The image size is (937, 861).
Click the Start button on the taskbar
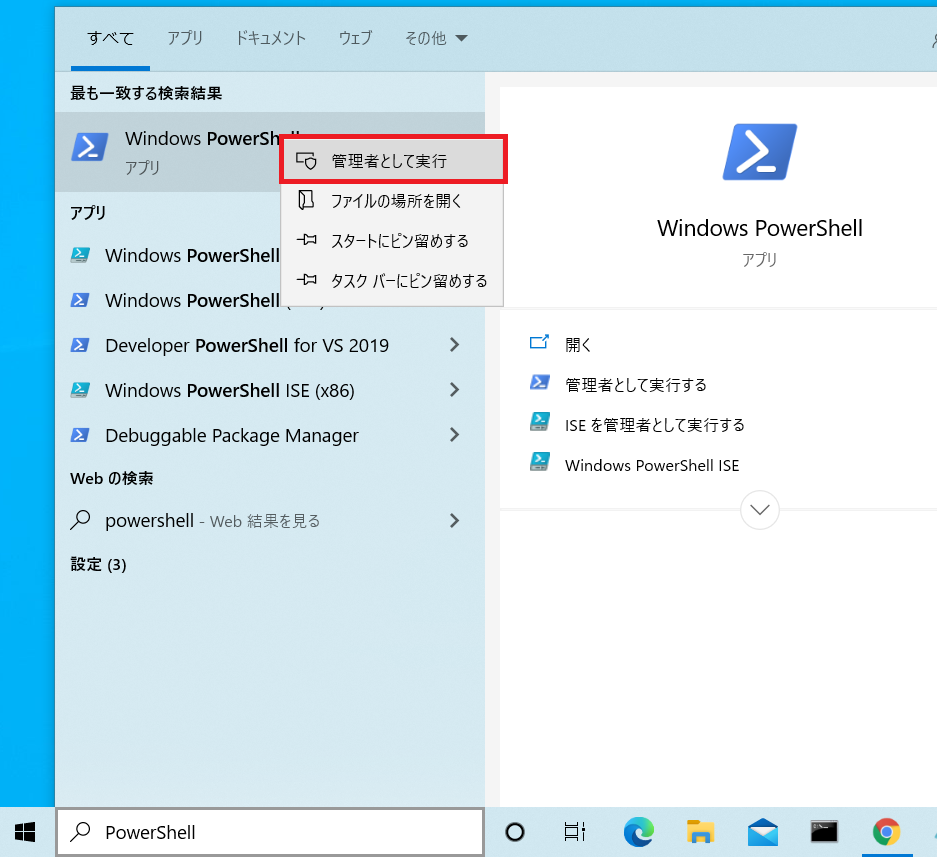(23, 831)
